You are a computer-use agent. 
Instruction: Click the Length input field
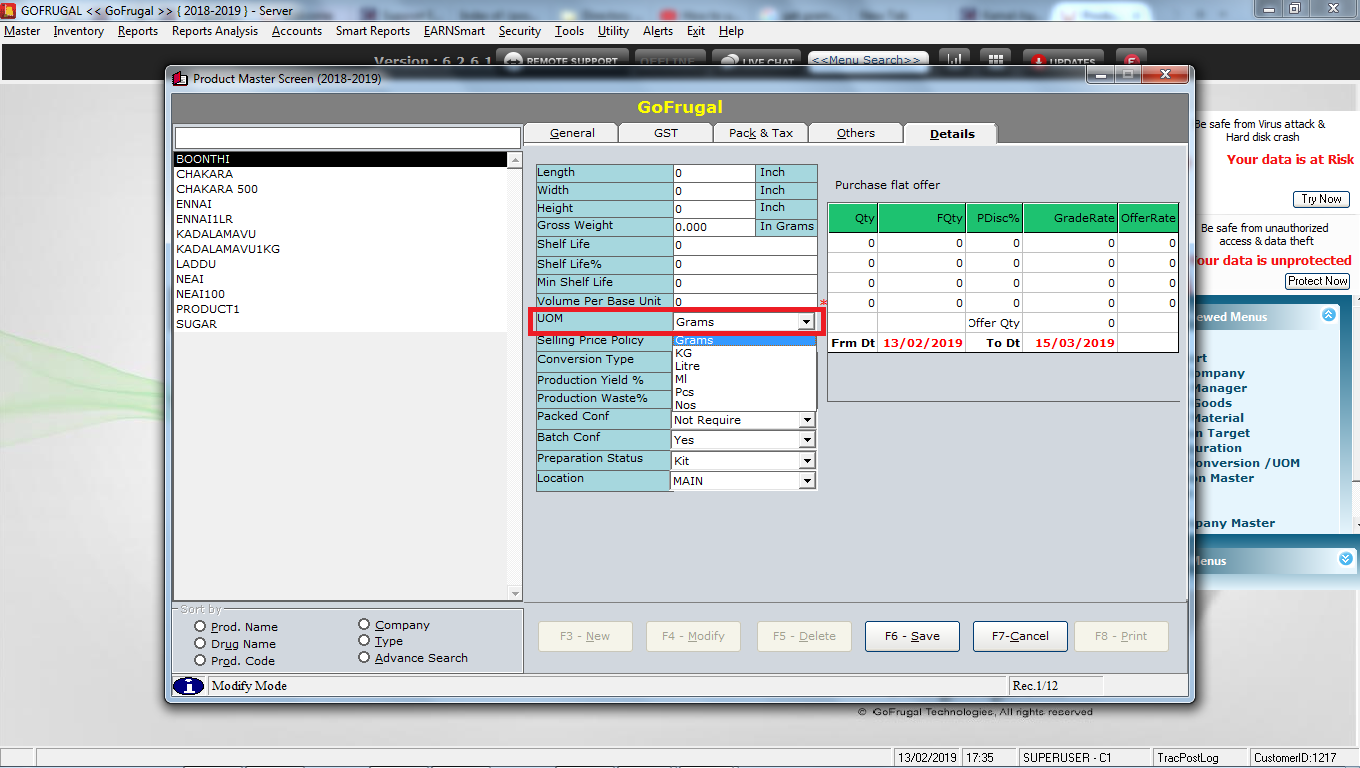[x=714, y=173]
